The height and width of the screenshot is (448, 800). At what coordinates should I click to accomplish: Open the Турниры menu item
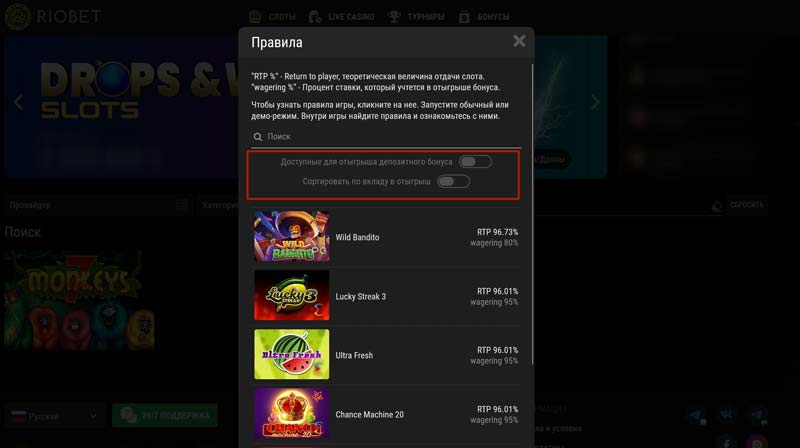click(416, 17)
